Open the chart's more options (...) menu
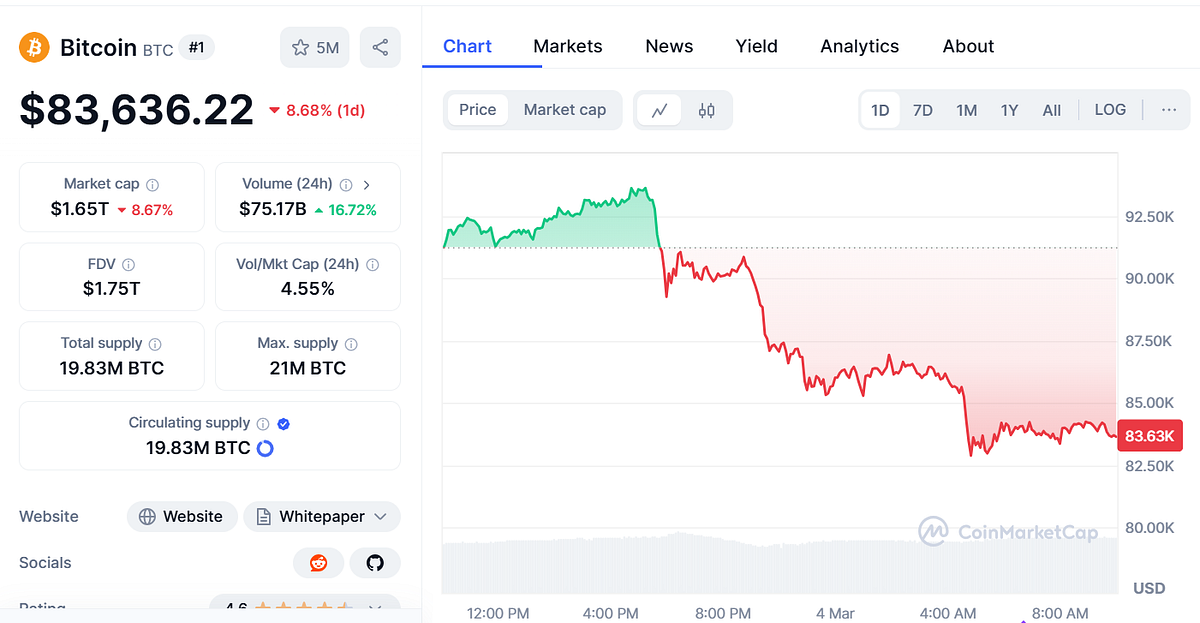This screenshot has width=1200, height=623. [x=1170, y=110]
